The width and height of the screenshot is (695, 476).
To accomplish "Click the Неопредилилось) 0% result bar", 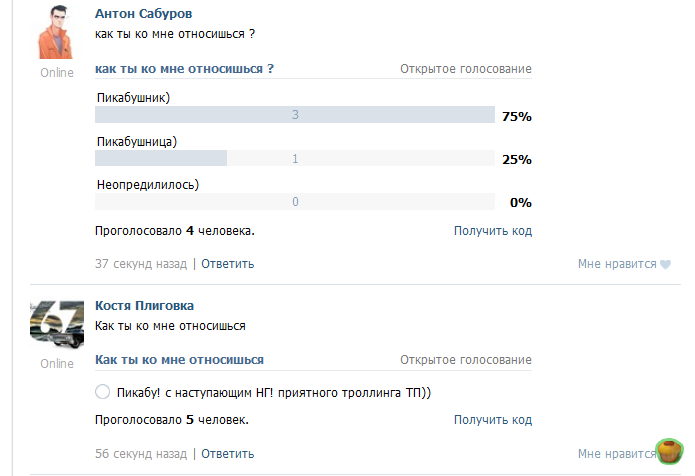I will click(x=295, y=202).
